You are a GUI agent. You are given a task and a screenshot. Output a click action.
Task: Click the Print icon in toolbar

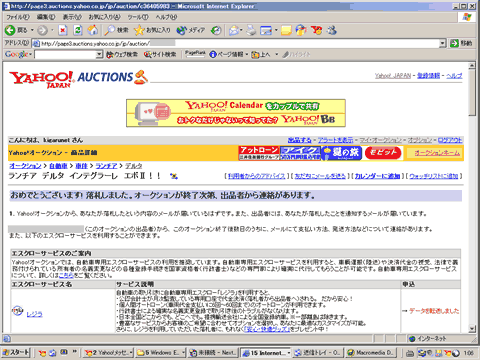[251, 30]
